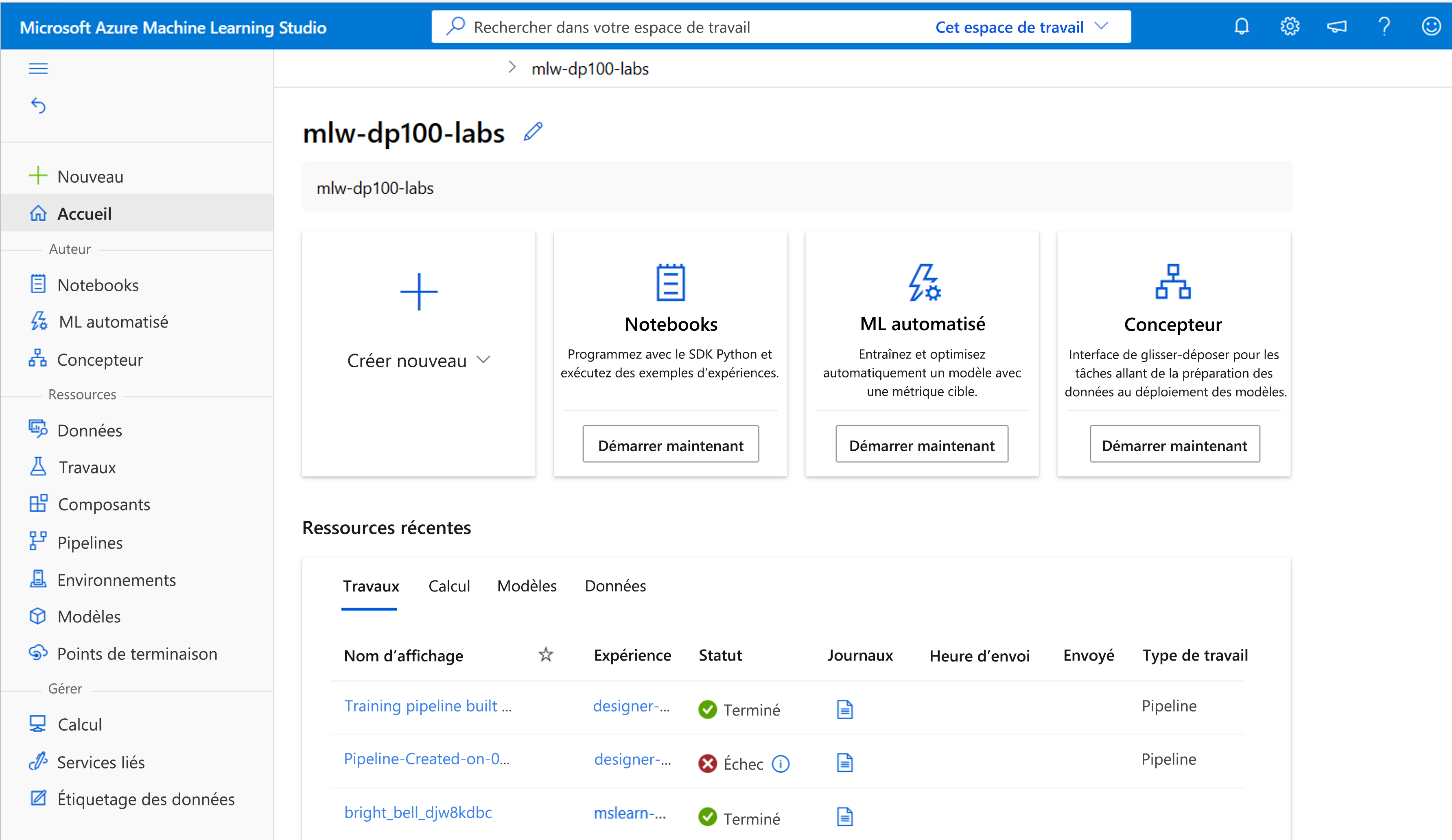Click Démarrer maintenant under Concepteur
Screen dimensions: 1452x840
pyautogui.click(x=1174, y=444)
